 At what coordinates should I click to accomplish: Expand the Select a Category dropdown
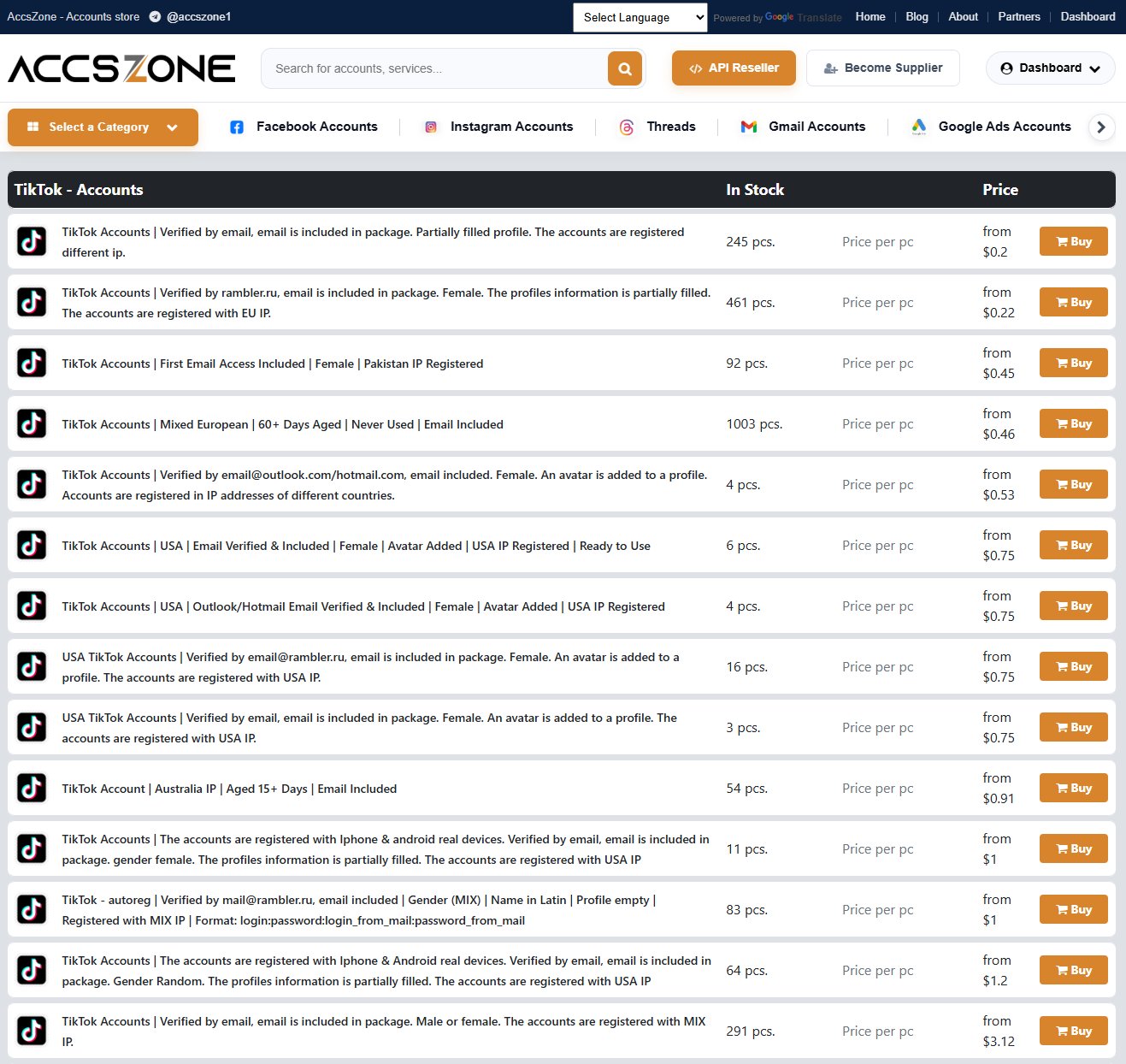tap(103, 127)
